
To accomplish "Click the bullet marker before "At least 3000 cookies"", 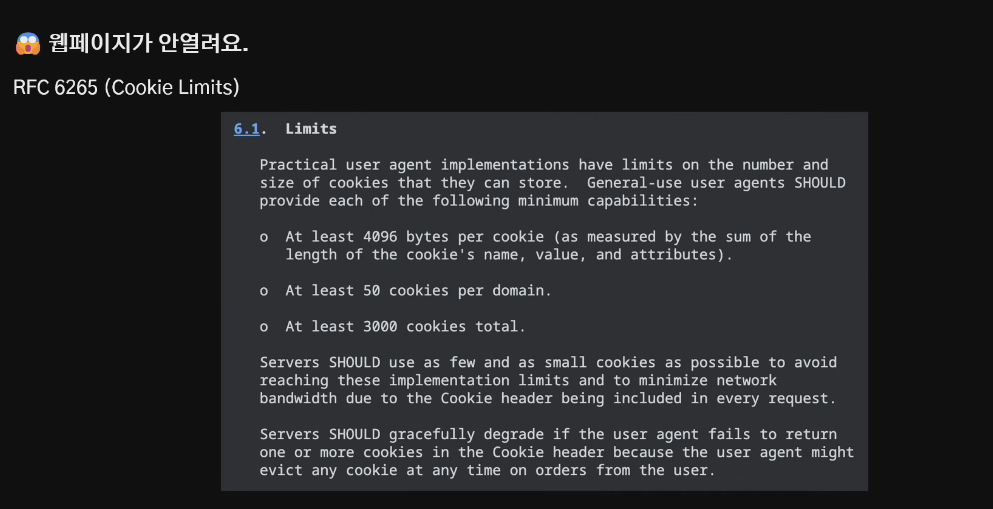I will 264,327.
